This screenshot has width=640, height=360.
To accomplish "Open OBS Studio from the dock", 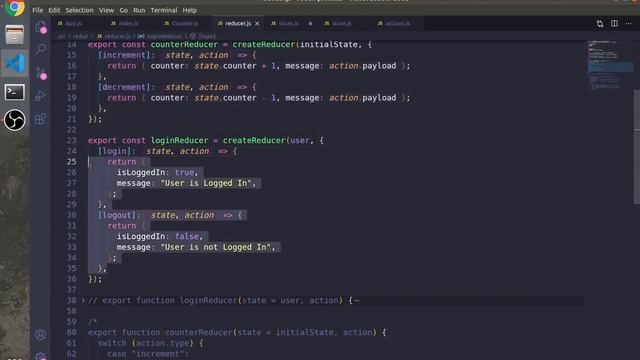I will [x=15, y=120].
